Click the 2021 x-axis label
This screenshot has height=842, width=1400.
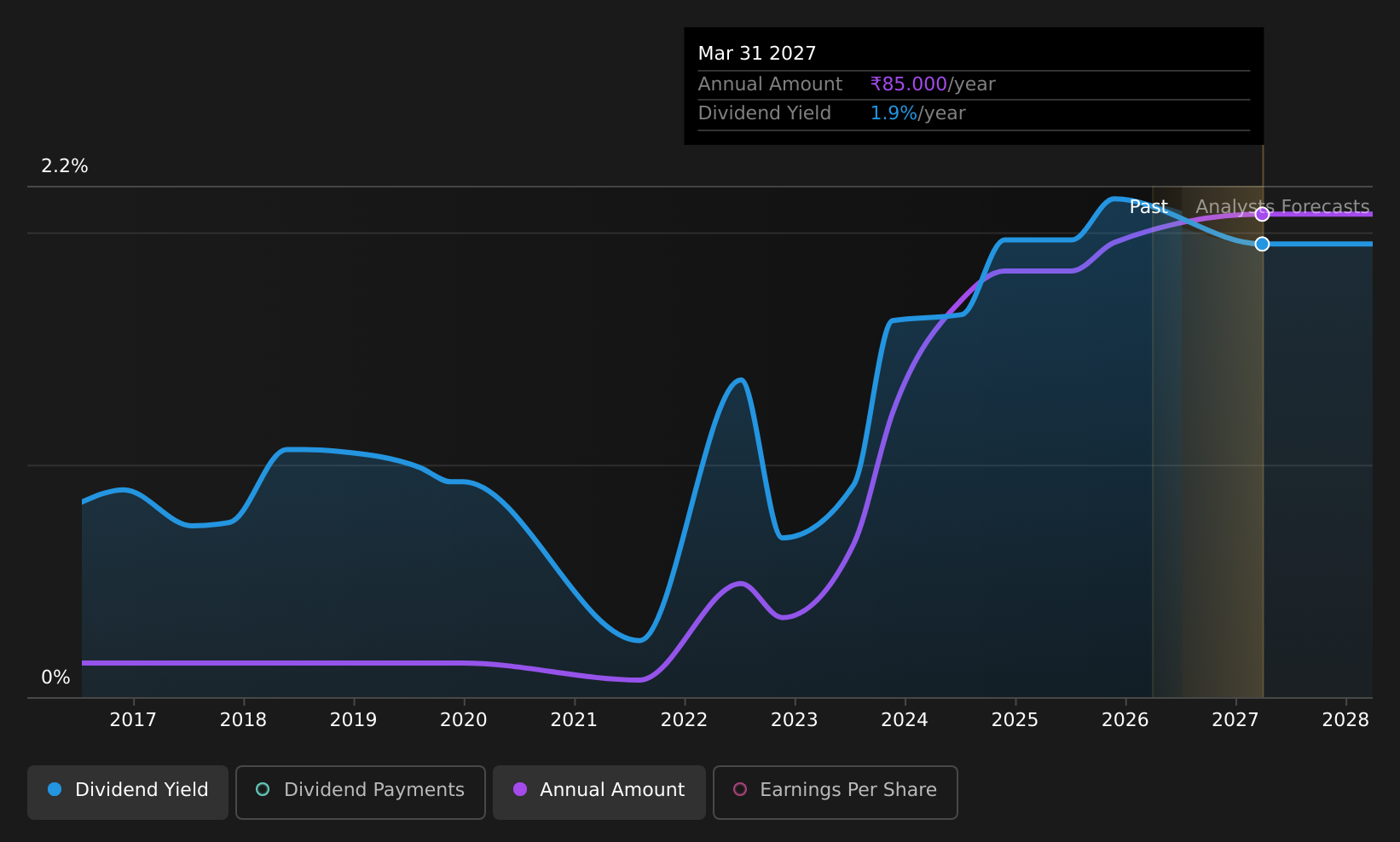[574, 720]
